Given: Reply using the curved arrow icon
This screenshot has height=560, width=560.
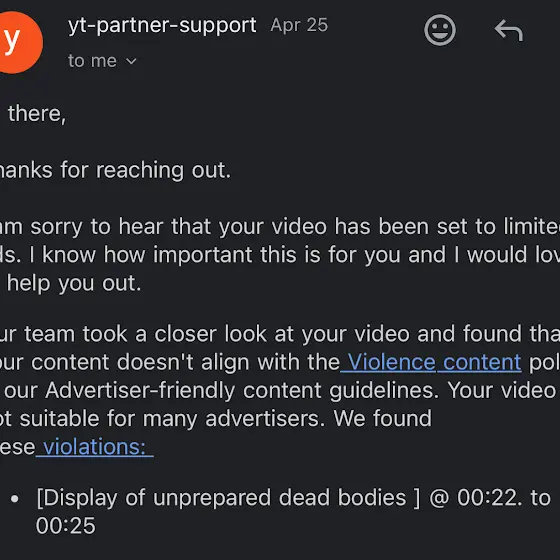Looking at the screenshot, I should tap(509, 31).
